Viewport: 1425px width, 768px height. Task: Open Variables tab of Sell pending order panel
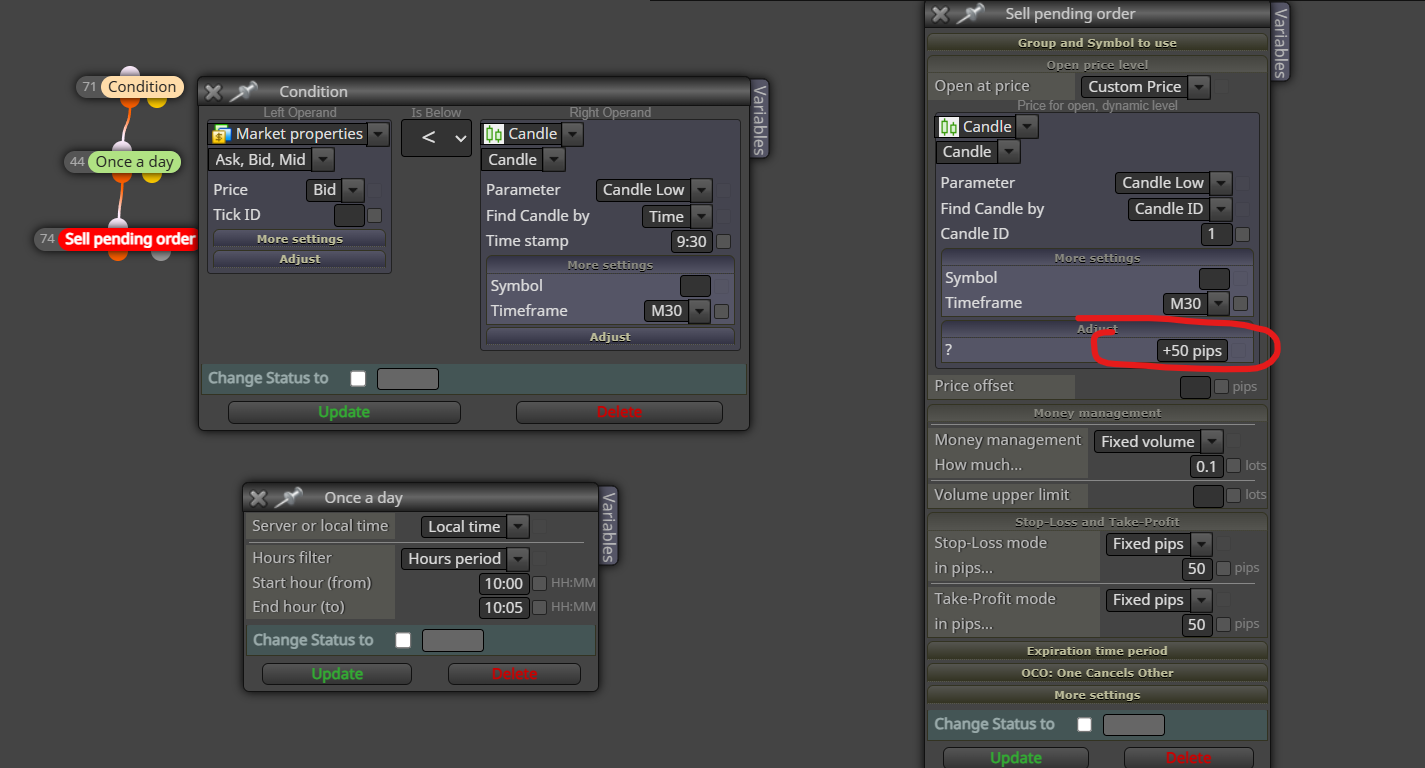pyautogui.click(x=1280, y=40)
